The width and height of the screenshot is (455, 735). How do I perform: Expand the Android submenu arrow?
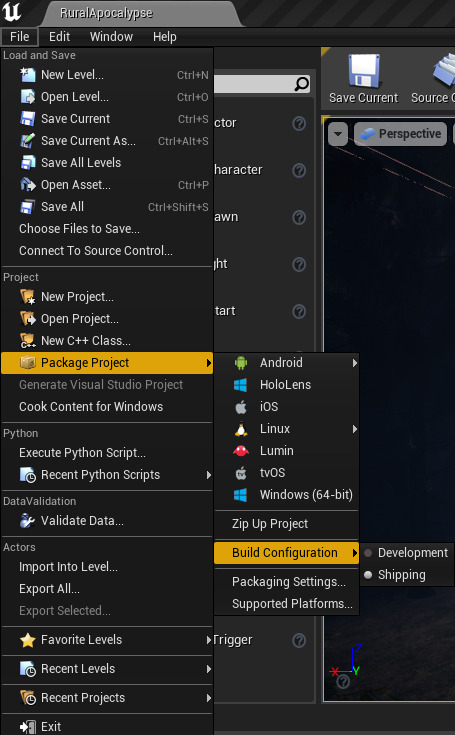[355, 363]
